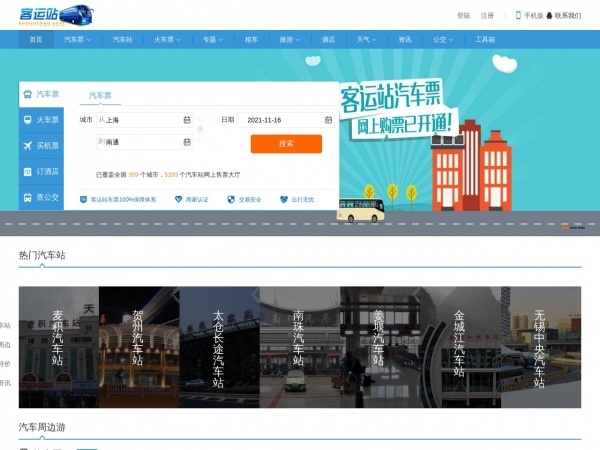This screenshot has height=450, width=600.
Task: Click the swap cities 换 icon
Action: (198, 131)
